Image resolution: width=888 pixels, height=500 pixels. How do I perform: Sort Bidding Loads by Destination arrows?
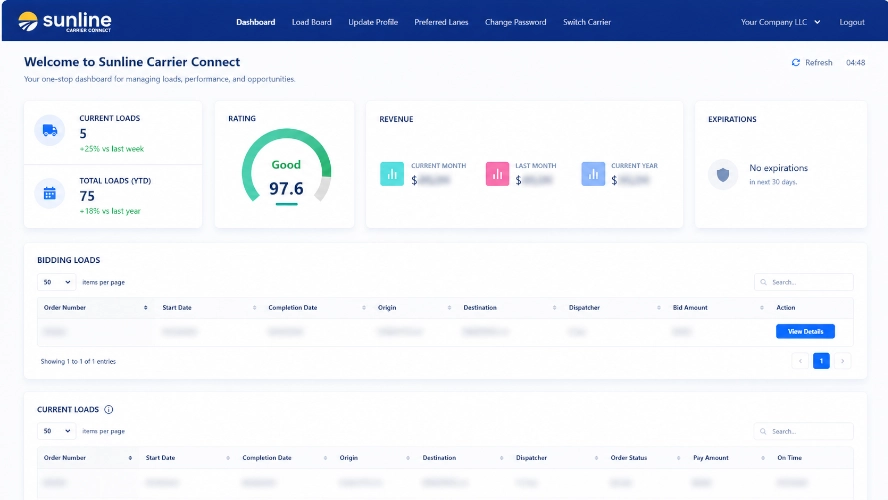tap(554, 307)
